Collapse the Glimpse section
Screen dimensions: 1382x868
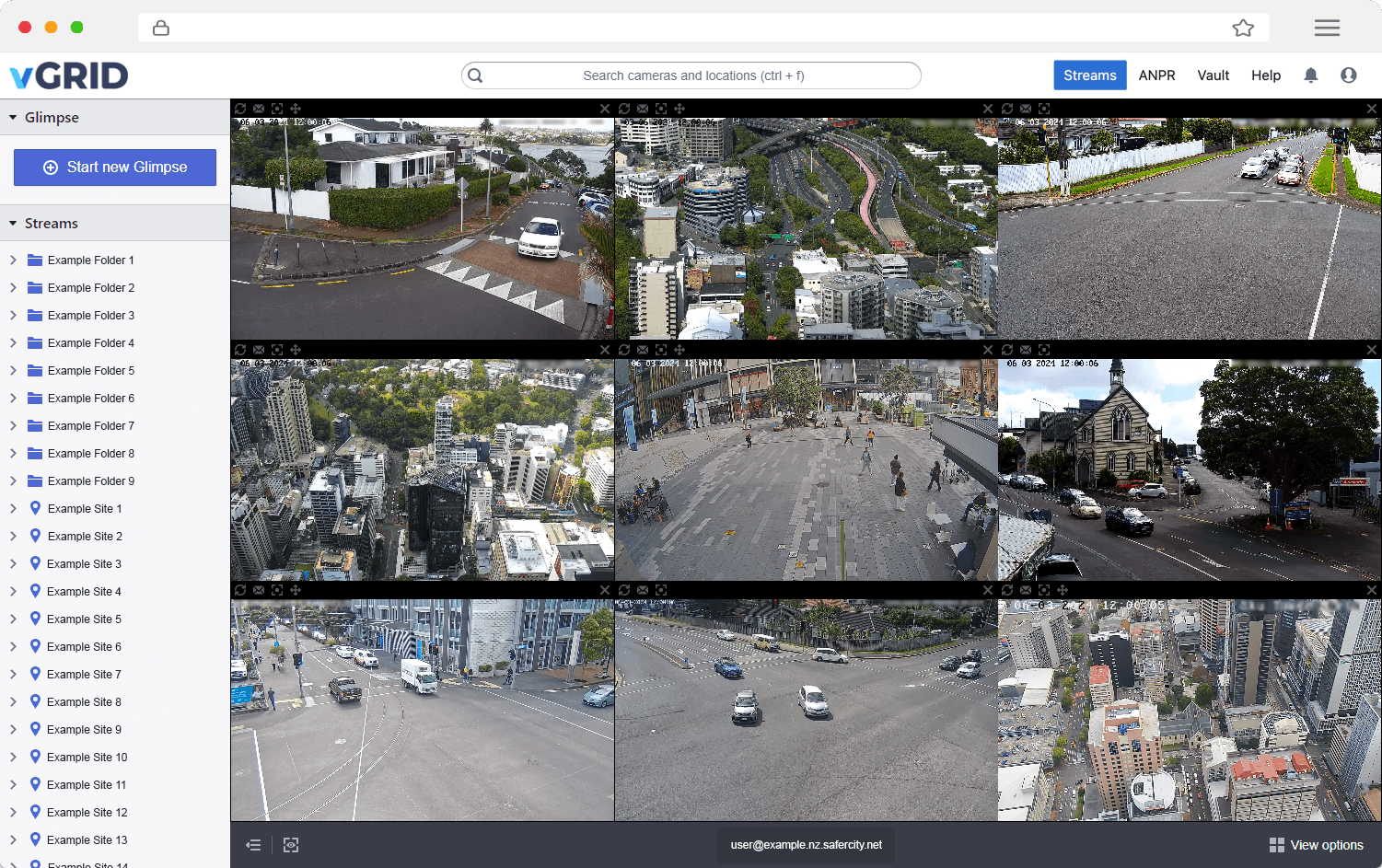13,118
